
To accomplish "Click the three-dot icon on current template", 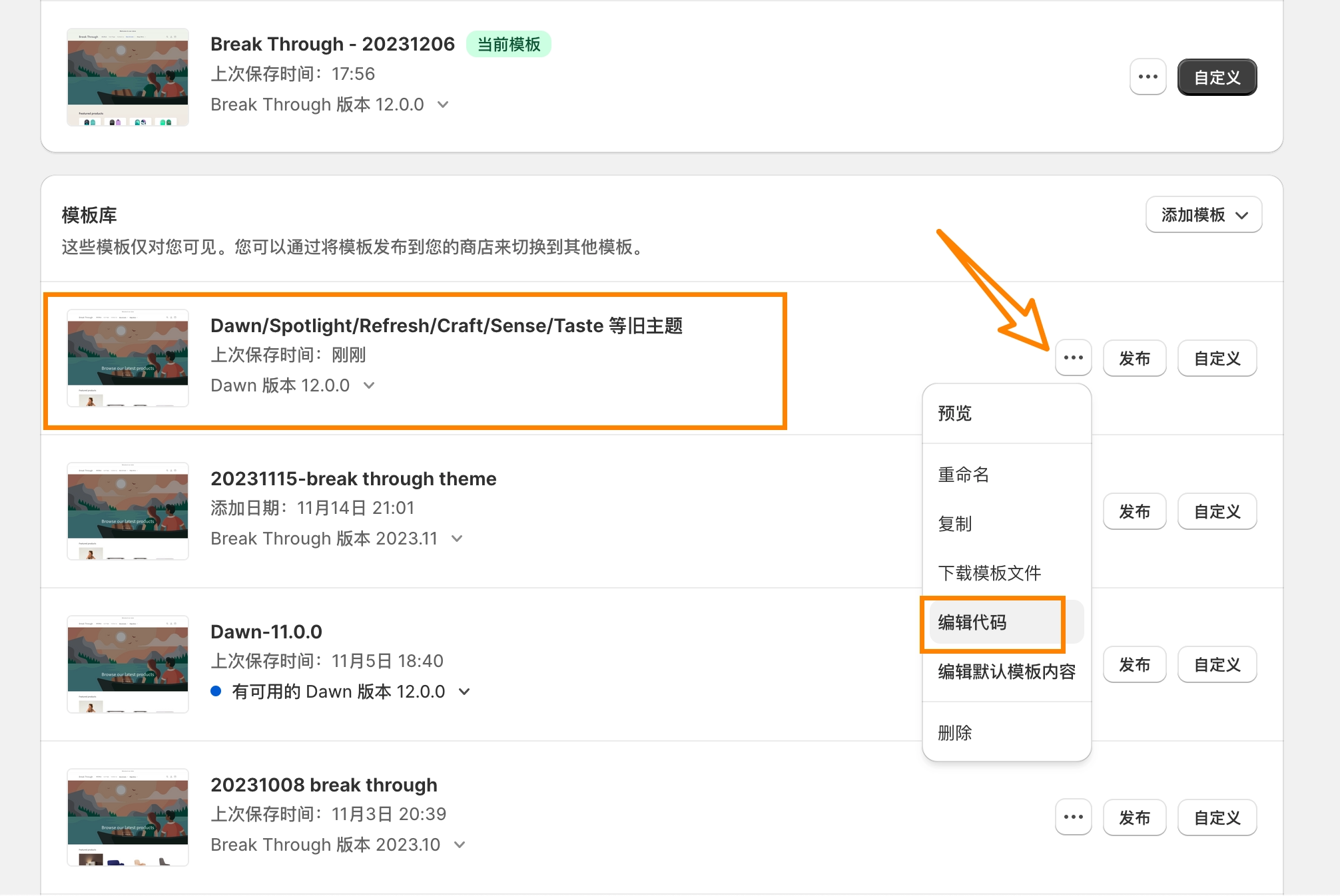I will click(1149, 77).
